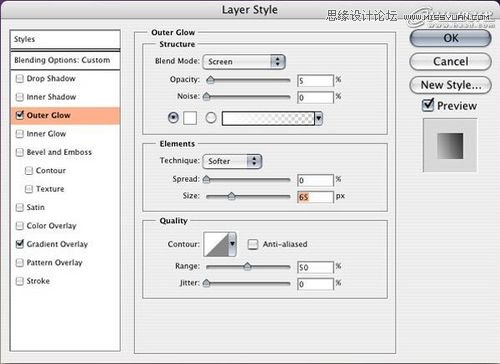Select the Satin style label

35,207
